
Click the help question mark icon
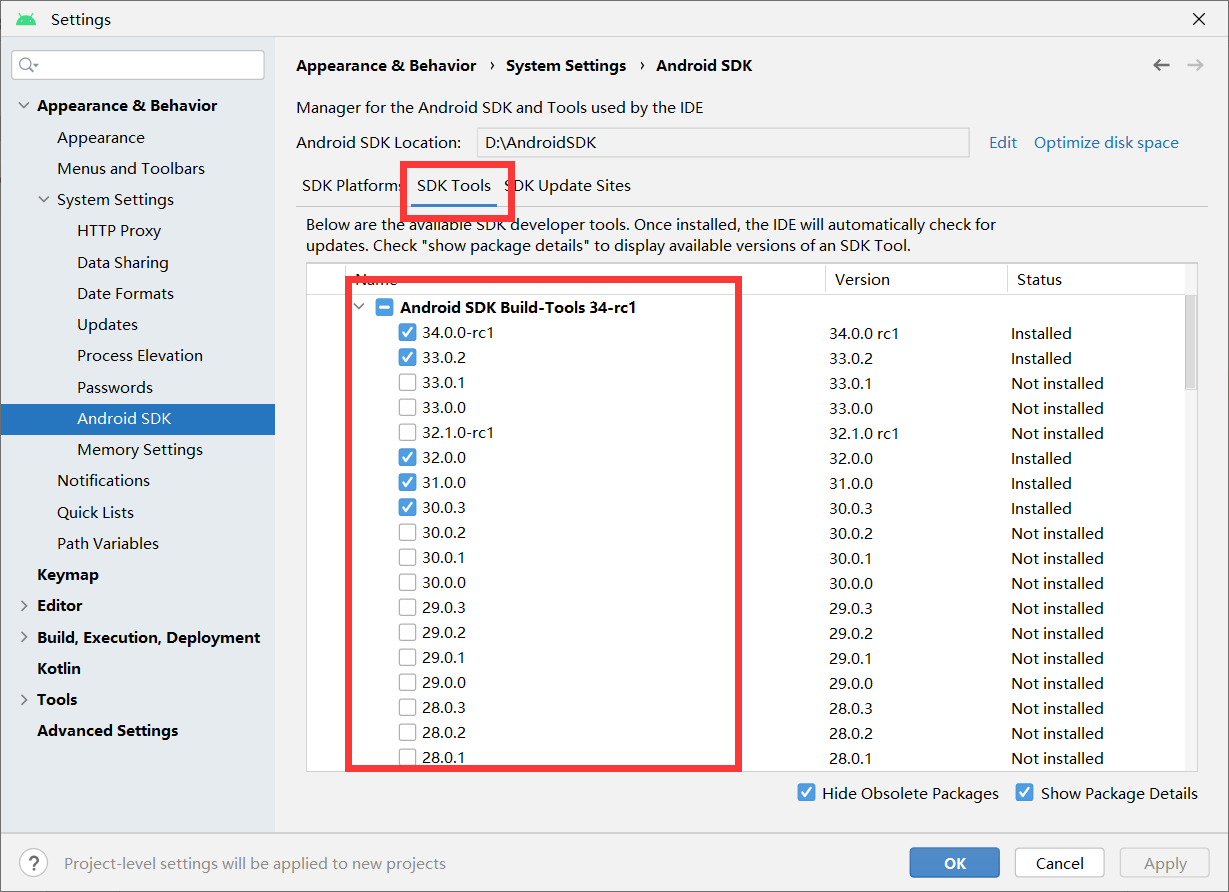[x=33, y=863]
